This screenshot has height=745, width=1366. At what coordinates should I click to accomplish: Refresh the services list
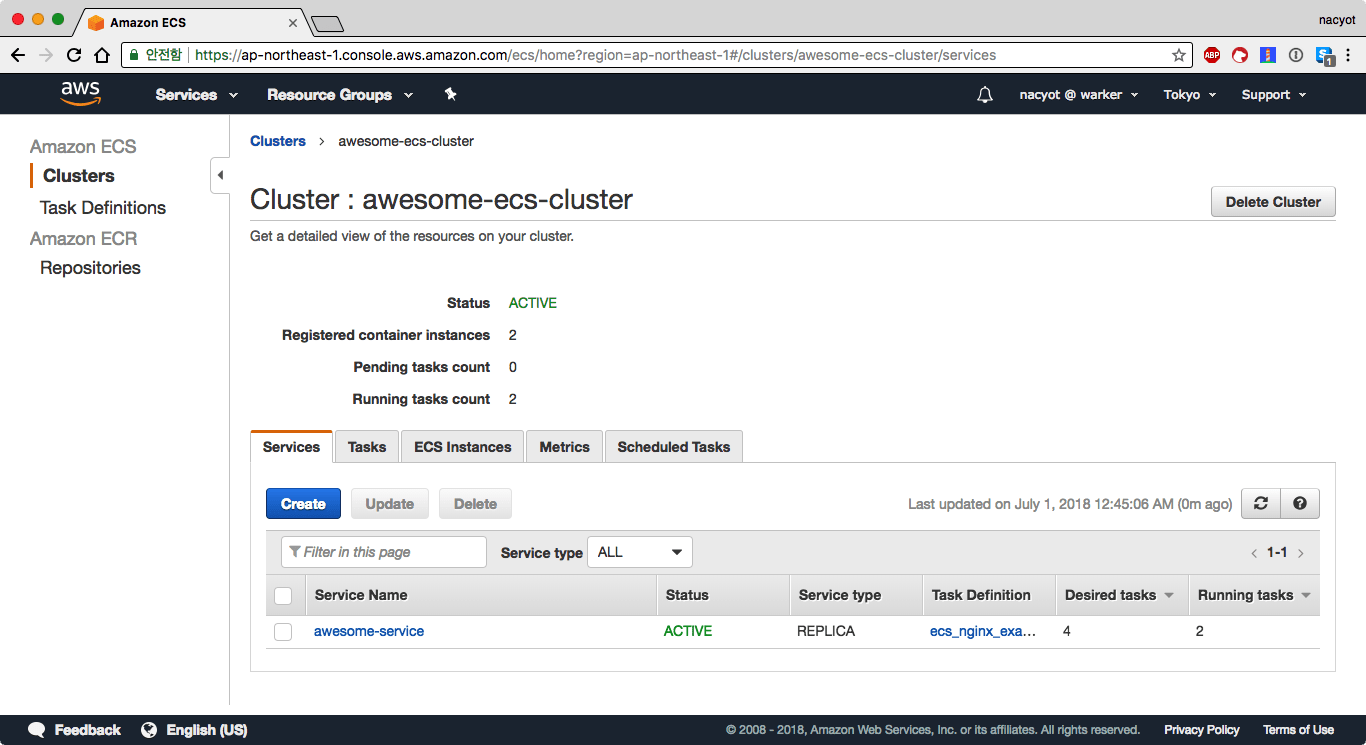(x=1260, y=504)
